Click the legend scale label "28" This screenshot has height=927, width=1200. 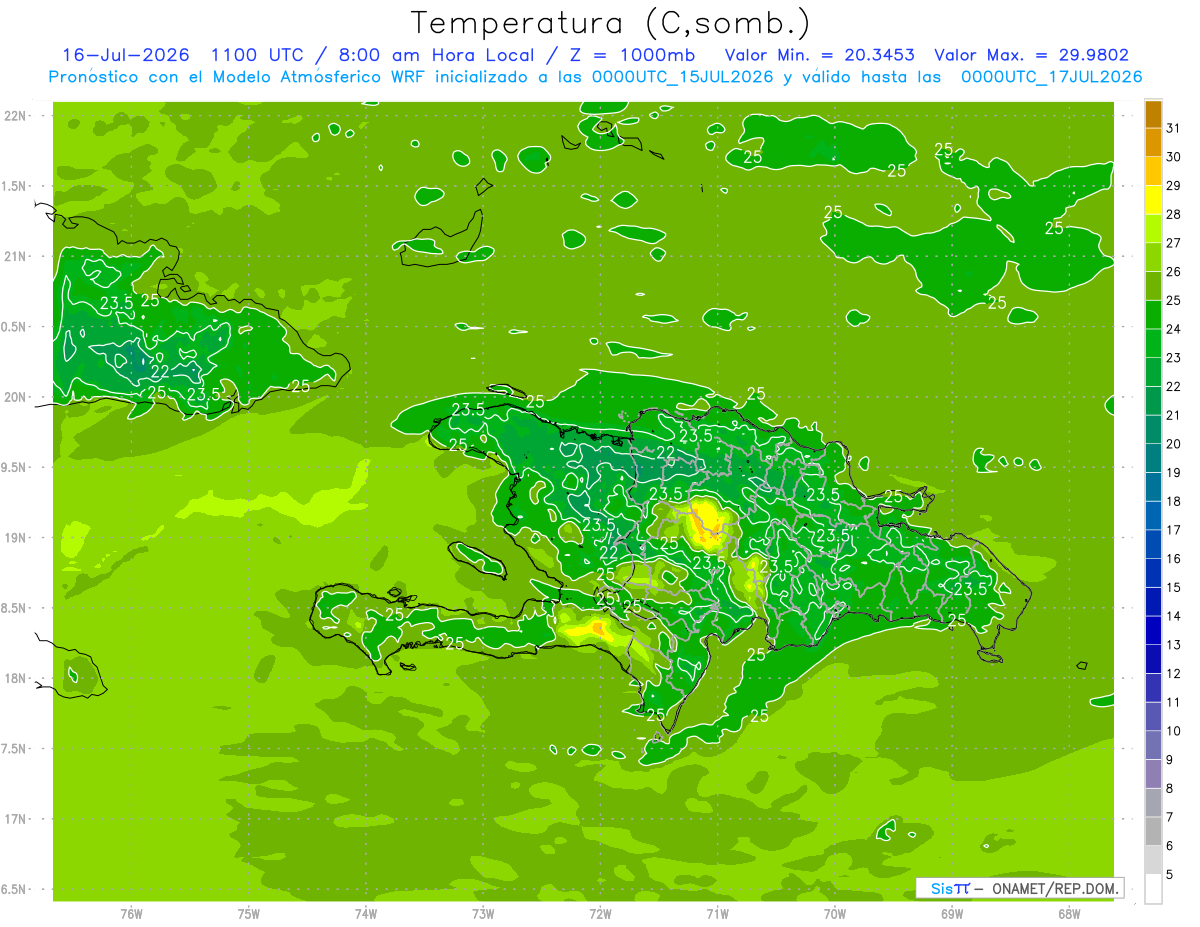tap(1174, 214)
